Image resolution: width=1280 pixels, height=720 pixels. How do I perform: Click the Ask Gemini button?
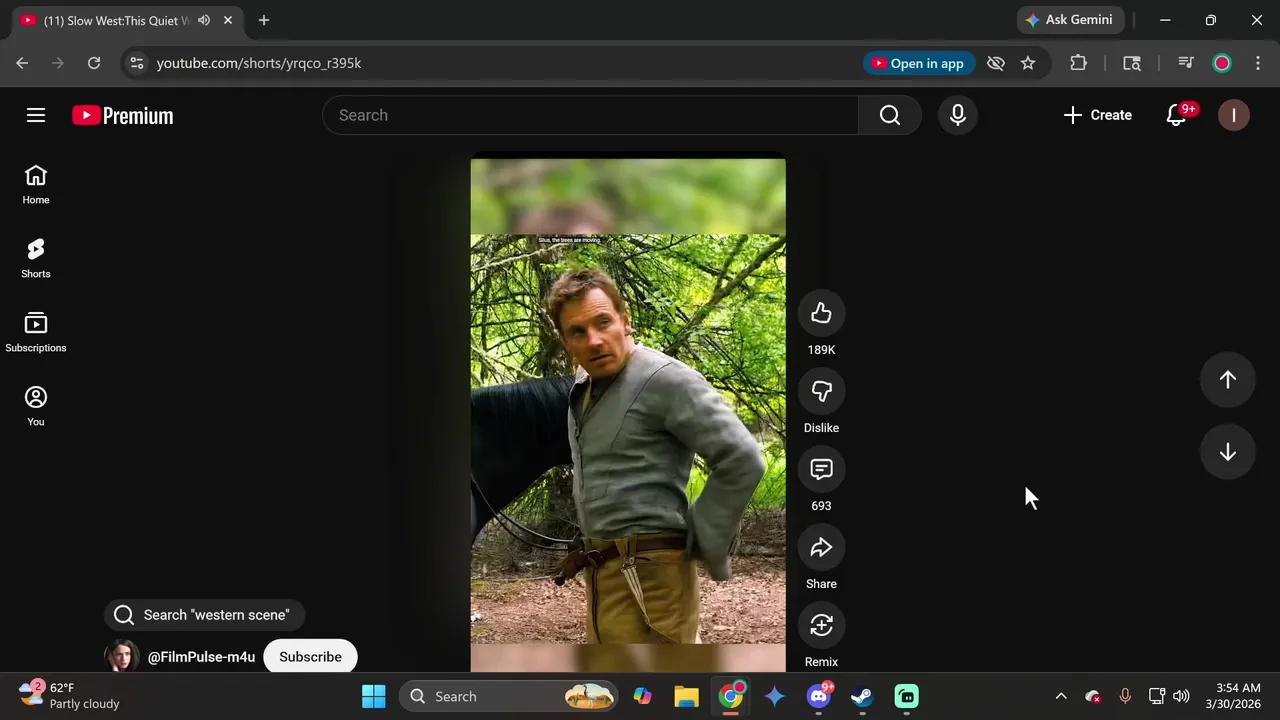point(1070,20)
